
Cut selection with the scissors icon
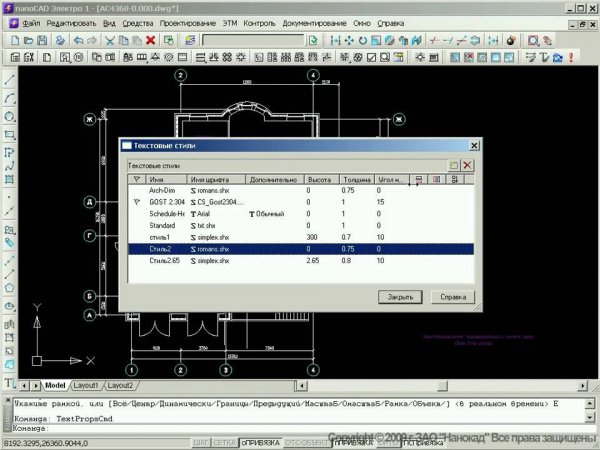tap(110, 40)
